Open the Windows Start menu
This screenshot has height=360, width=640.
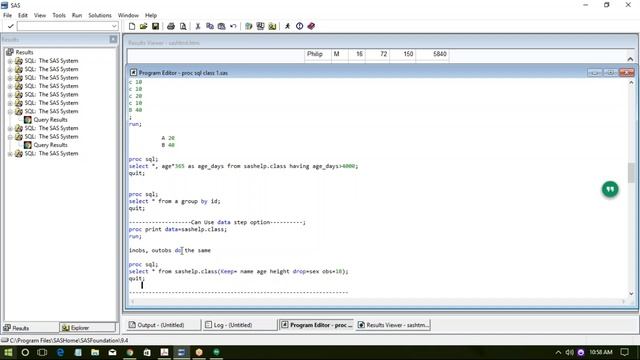coord(8,352)
